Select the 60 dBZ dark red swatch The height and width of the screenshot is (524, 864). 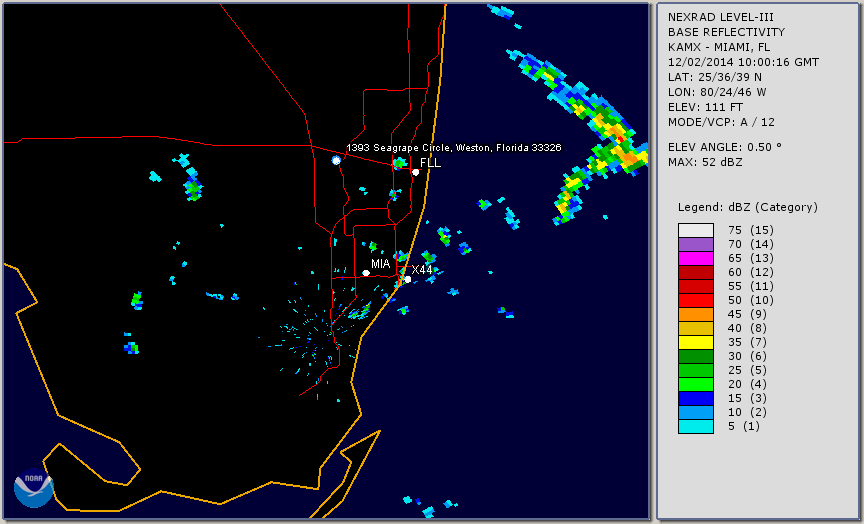pyautogui.click(x=696, y=272)
